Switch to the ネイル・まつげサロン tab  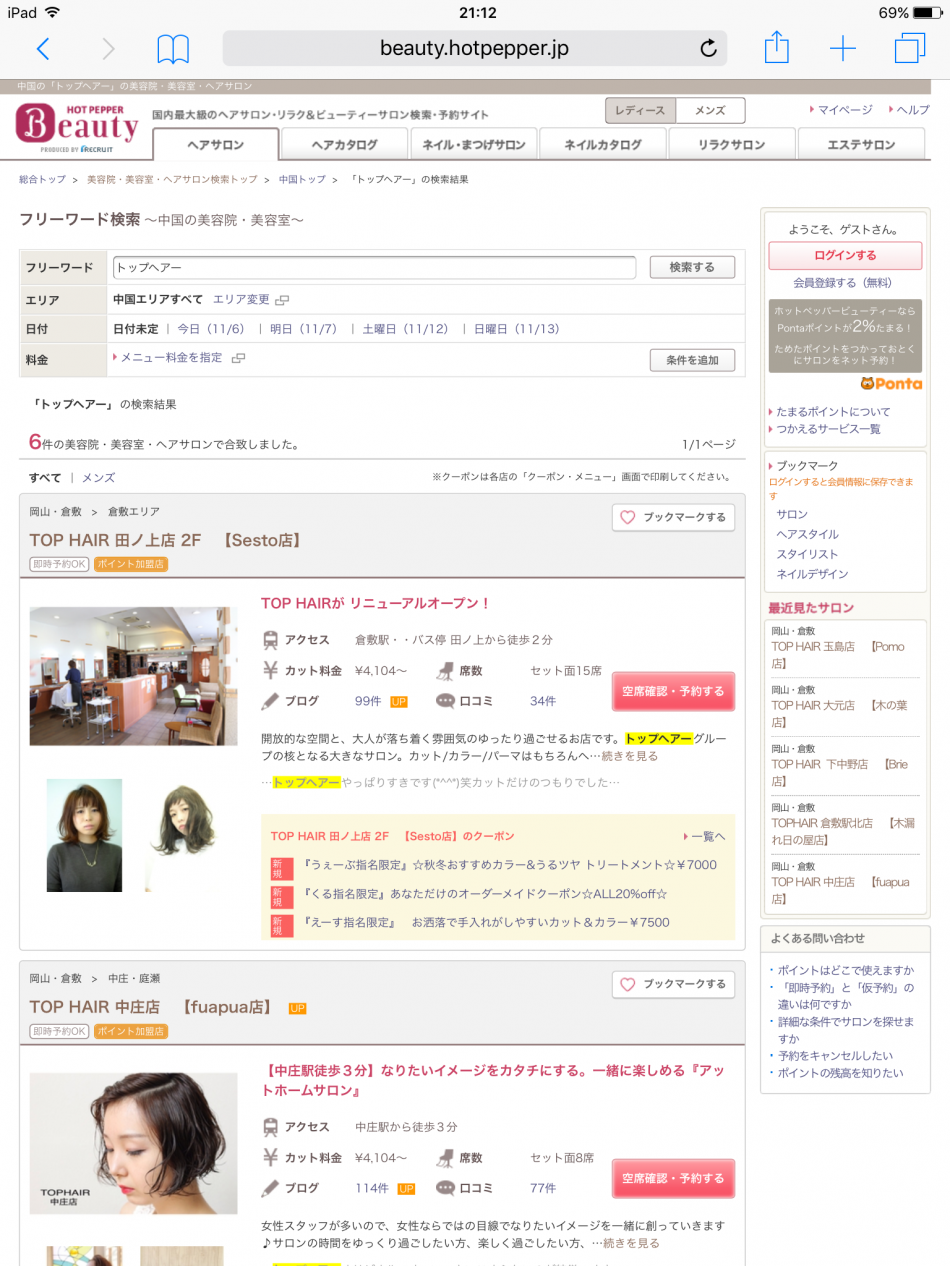point(474,144)
